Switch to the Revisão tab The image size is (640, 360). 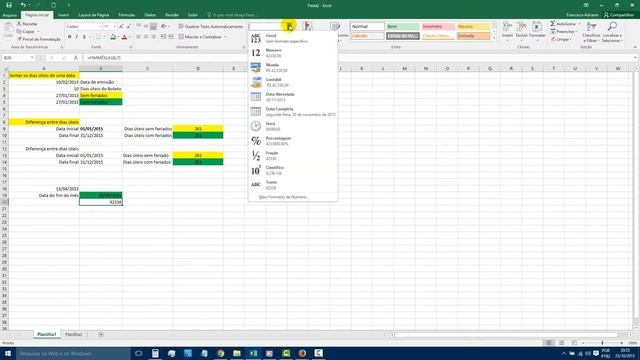pos(172,15)
